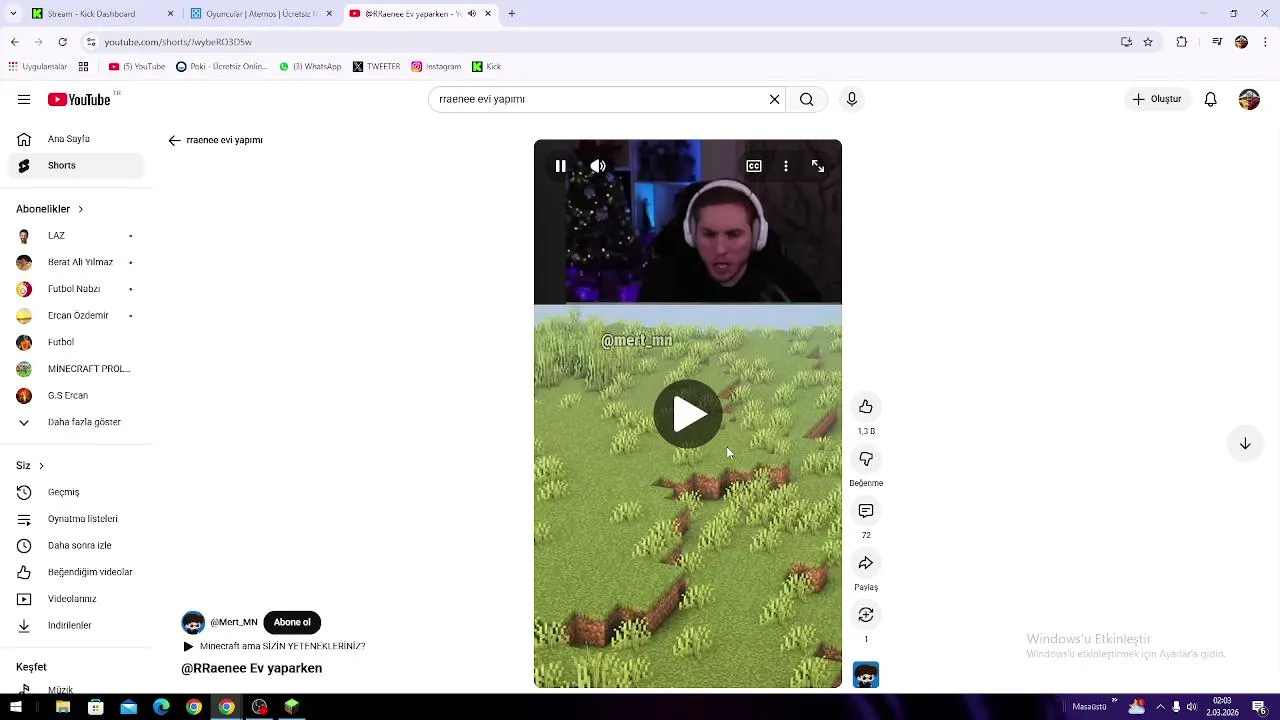Expand the Abonelikler section
The image size is (1280, 720).
[x=50, y=209]
